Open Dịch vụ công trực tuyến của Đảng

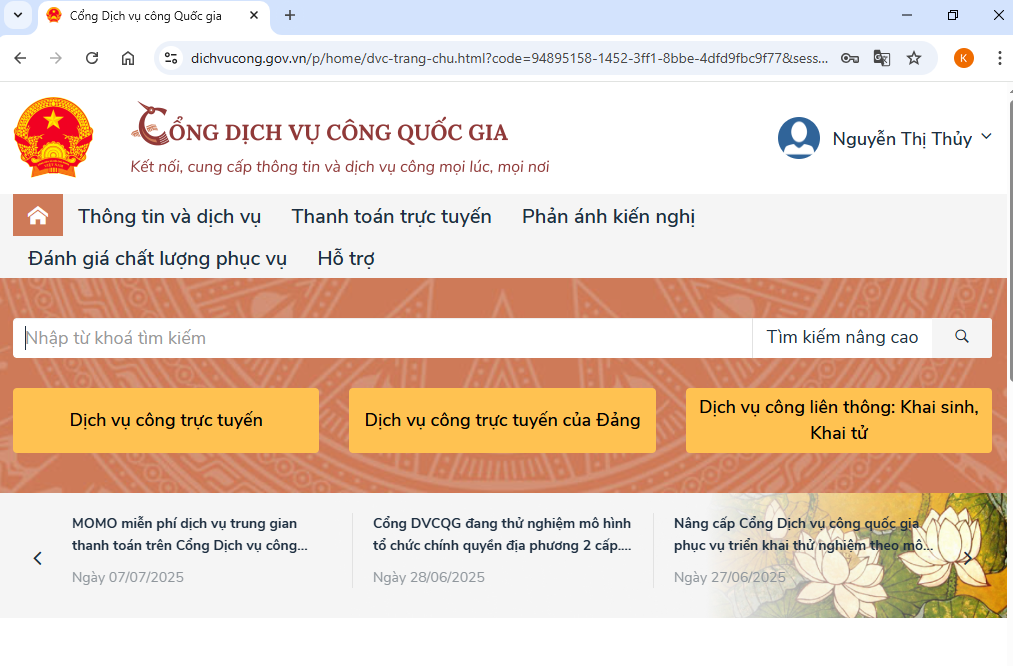[x=502, y=420]
